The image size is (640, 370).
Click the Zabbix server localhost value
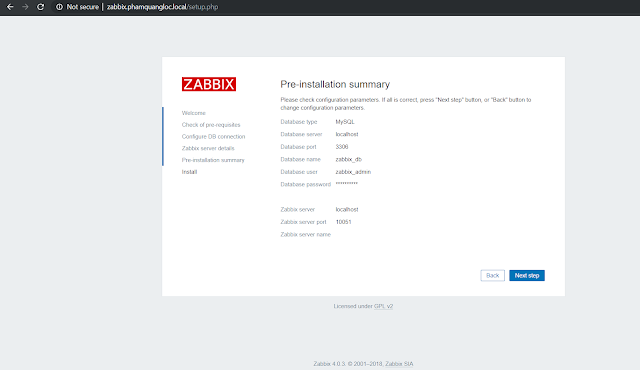(x=347, y=210)
